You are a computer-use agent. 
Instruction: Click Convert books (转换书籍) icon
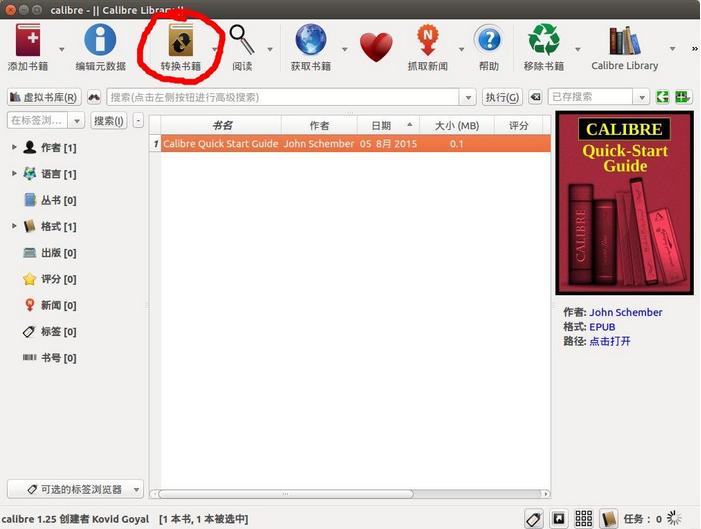[x=181, y=40]
